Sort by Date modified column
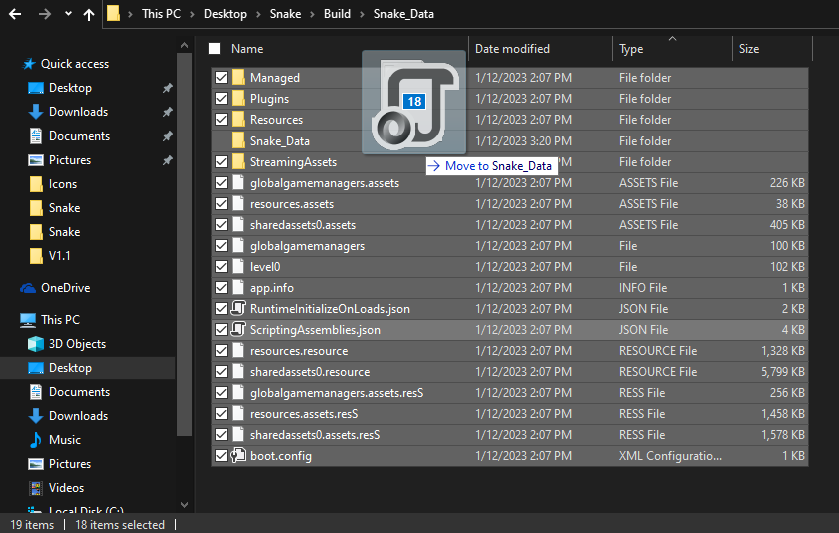The width and height of the screenshot is (839, 533). [512, 49]
